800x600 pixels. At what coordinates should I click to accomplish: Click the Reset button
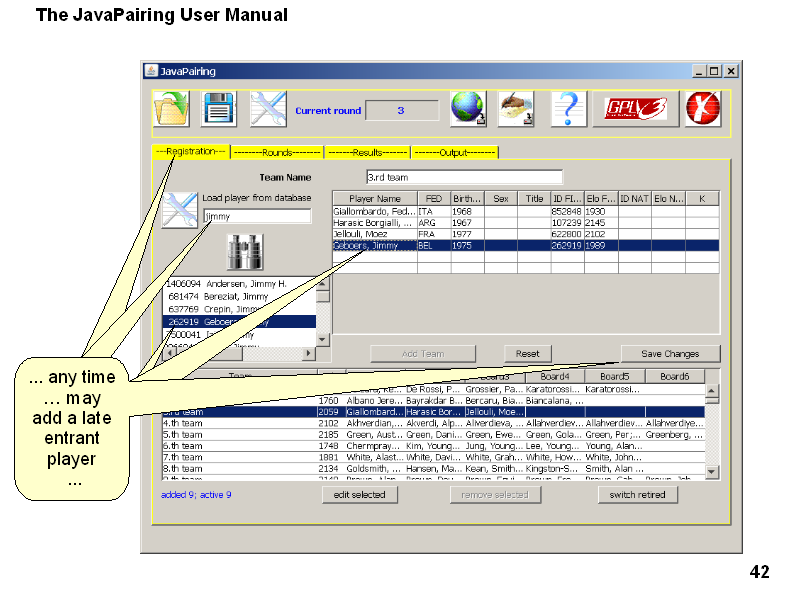[527, 354]
